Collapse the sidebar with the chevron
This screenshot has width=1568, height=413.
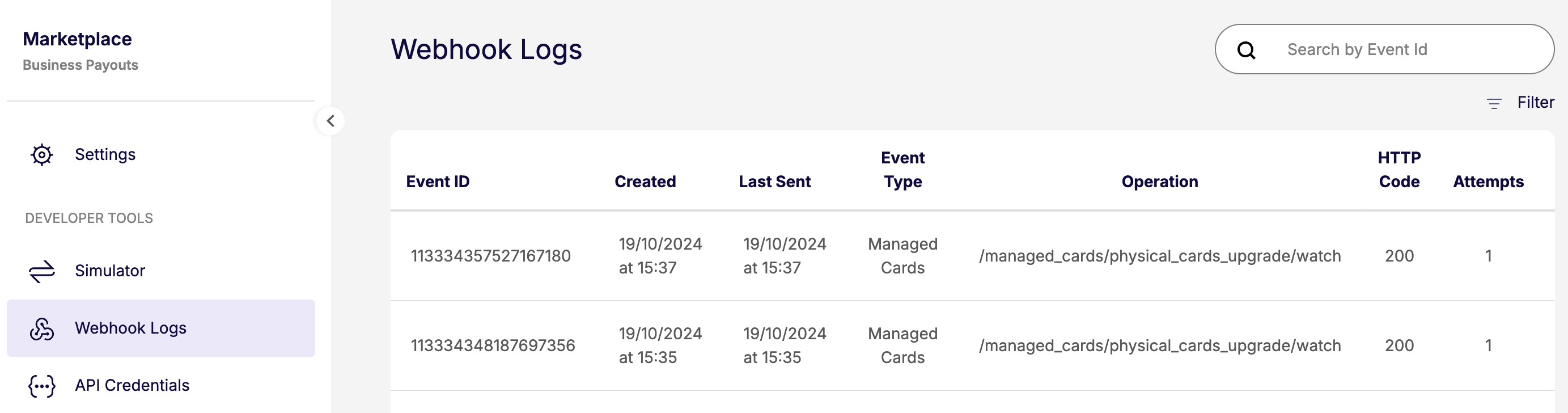(330, 121)
